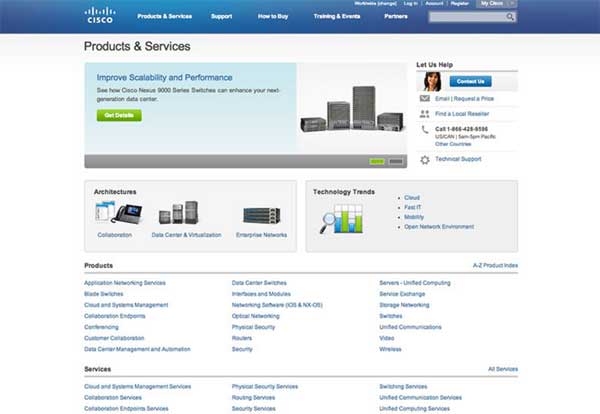Screen dimensions: 600x414
Task: Click the green Get Details button
Action: tap(119, 115)
